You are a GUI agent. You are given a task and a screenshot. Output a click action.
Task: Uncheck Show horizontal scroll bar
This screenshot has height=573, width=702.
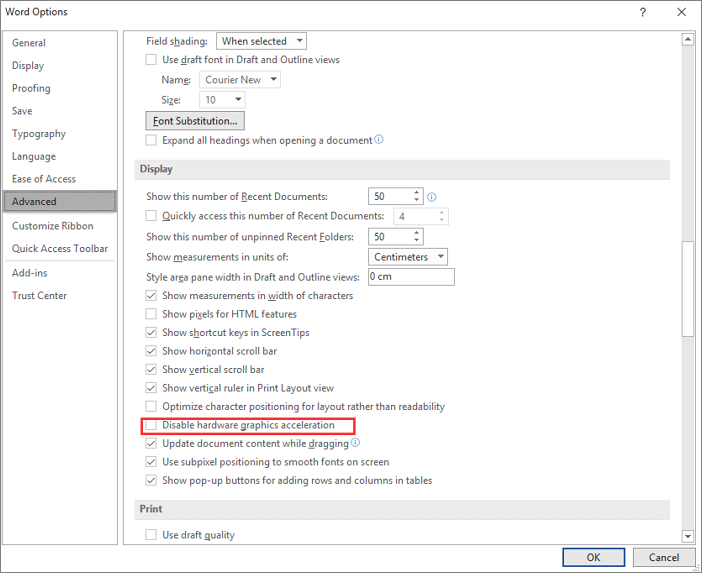(x=151, y=351)
